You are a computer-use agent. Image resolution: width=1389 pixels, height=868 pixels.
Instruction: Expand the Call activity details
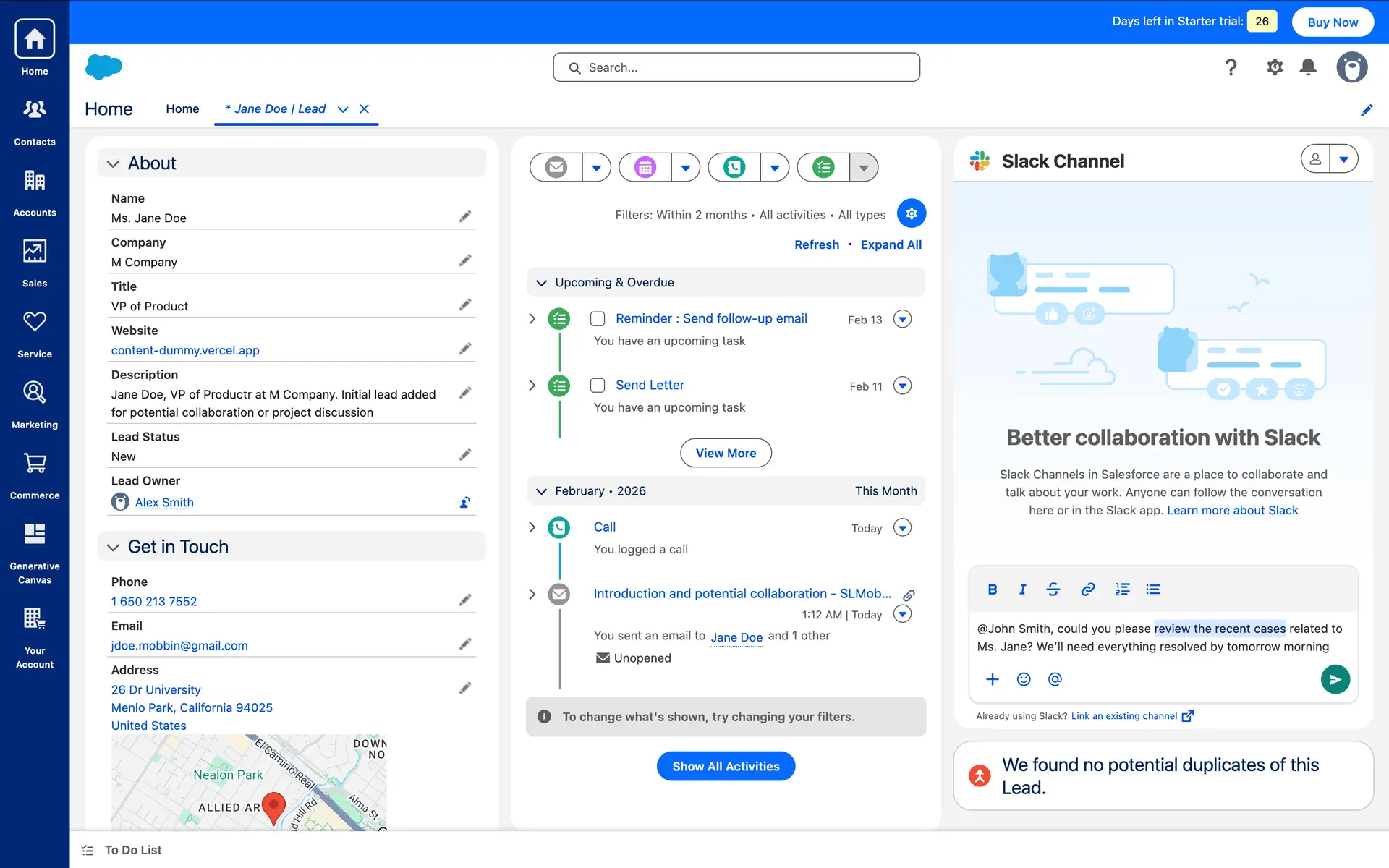[x=532, y=527]
